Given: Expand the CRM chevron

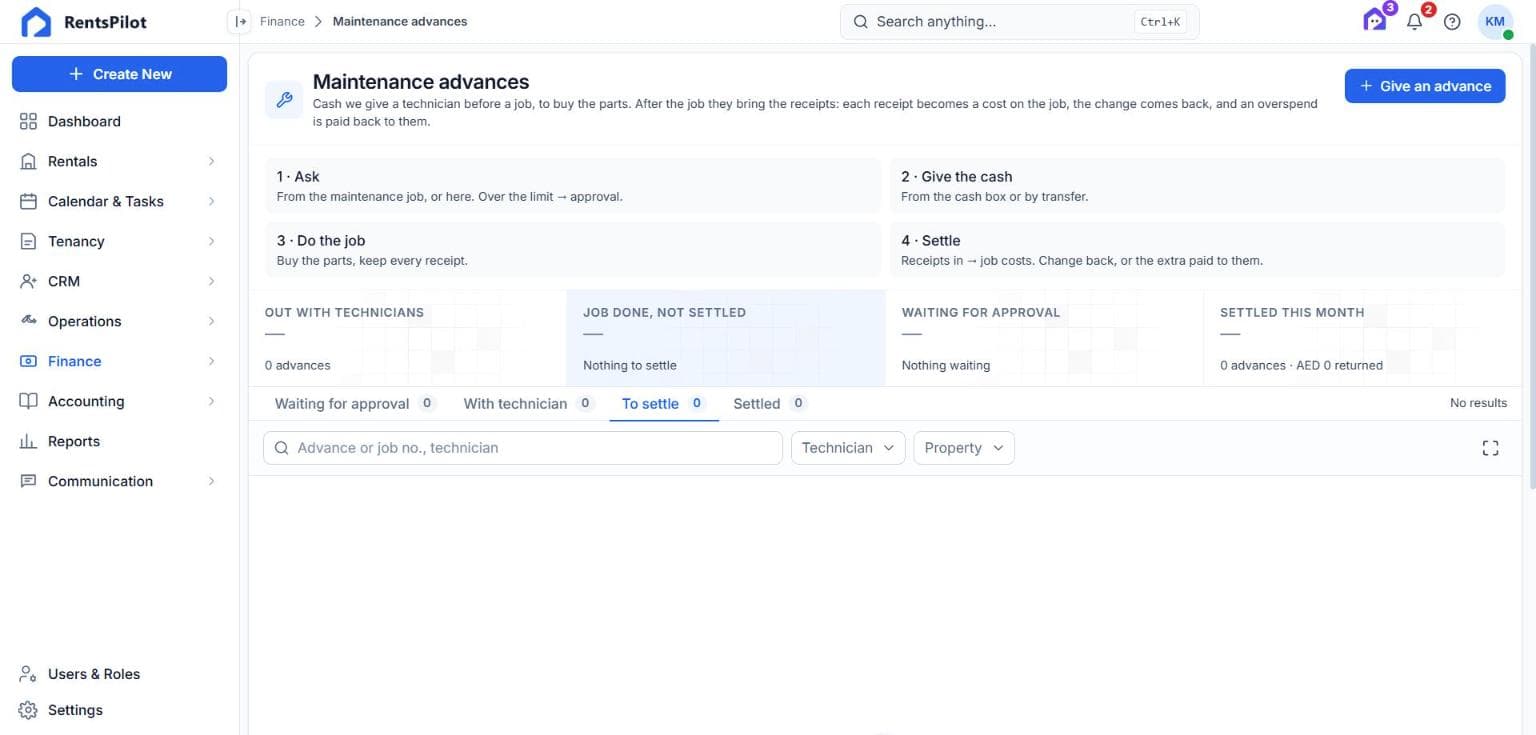Looking at the screenshot, I should pos(211,281).
